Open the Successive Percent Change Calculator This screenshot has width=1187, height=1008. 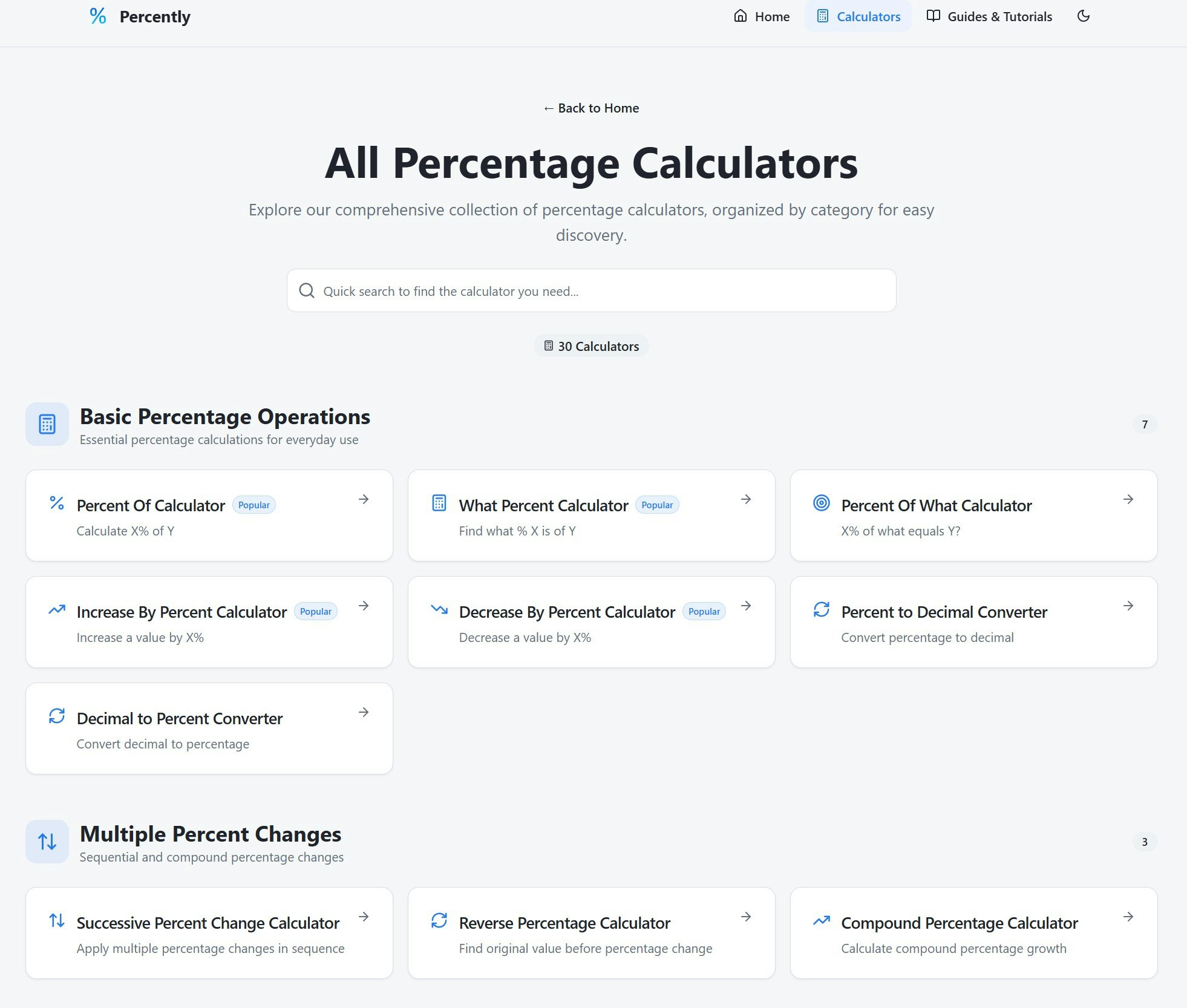pos(208,923)
